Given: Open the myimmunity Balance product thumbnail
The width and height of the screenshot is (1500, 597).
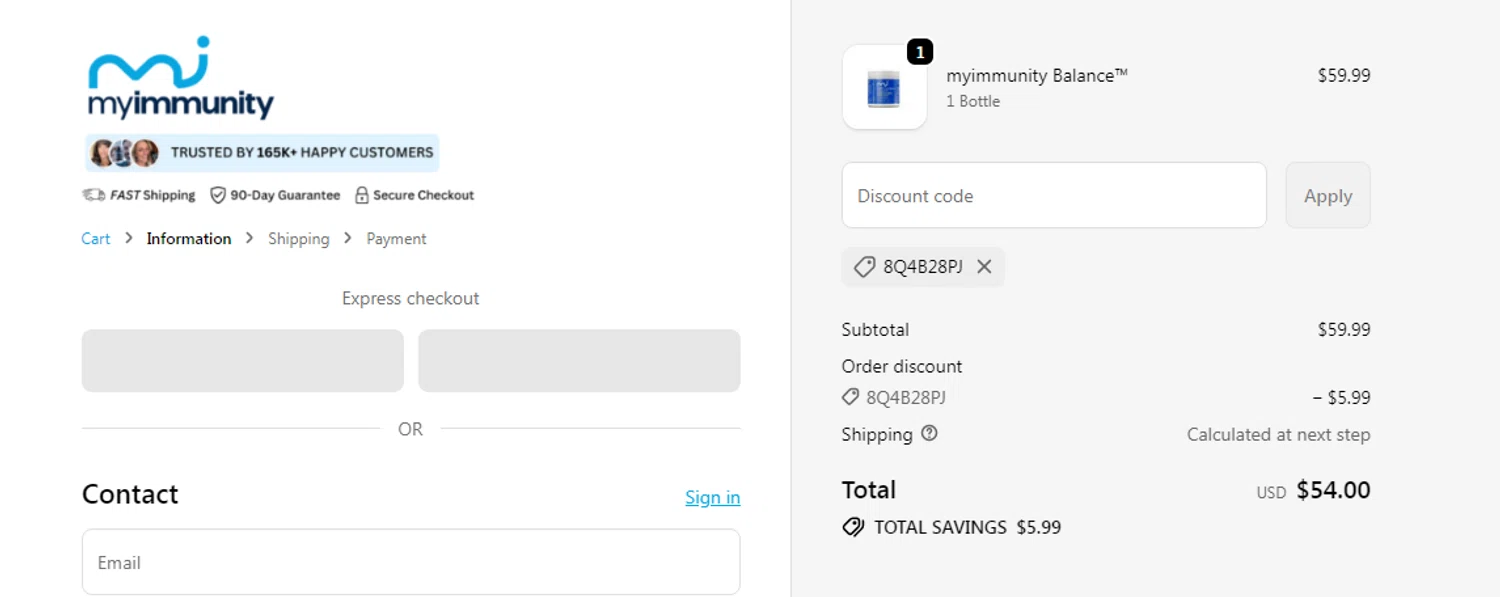Looking at the screenshot, I should click(885, 87).
